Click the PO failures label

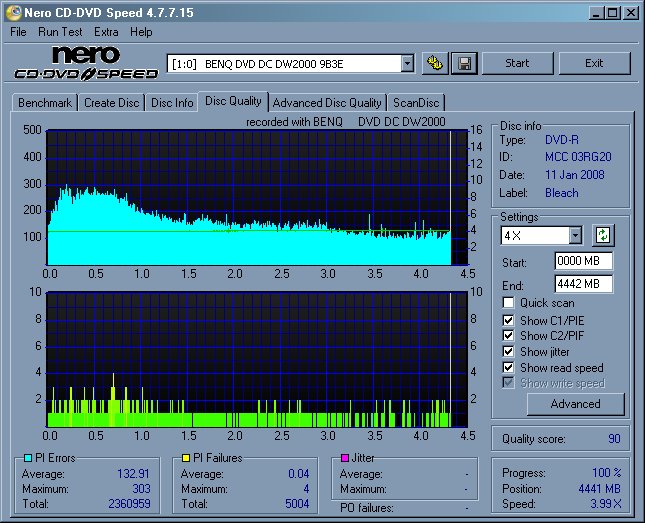[x=367, y=508]
